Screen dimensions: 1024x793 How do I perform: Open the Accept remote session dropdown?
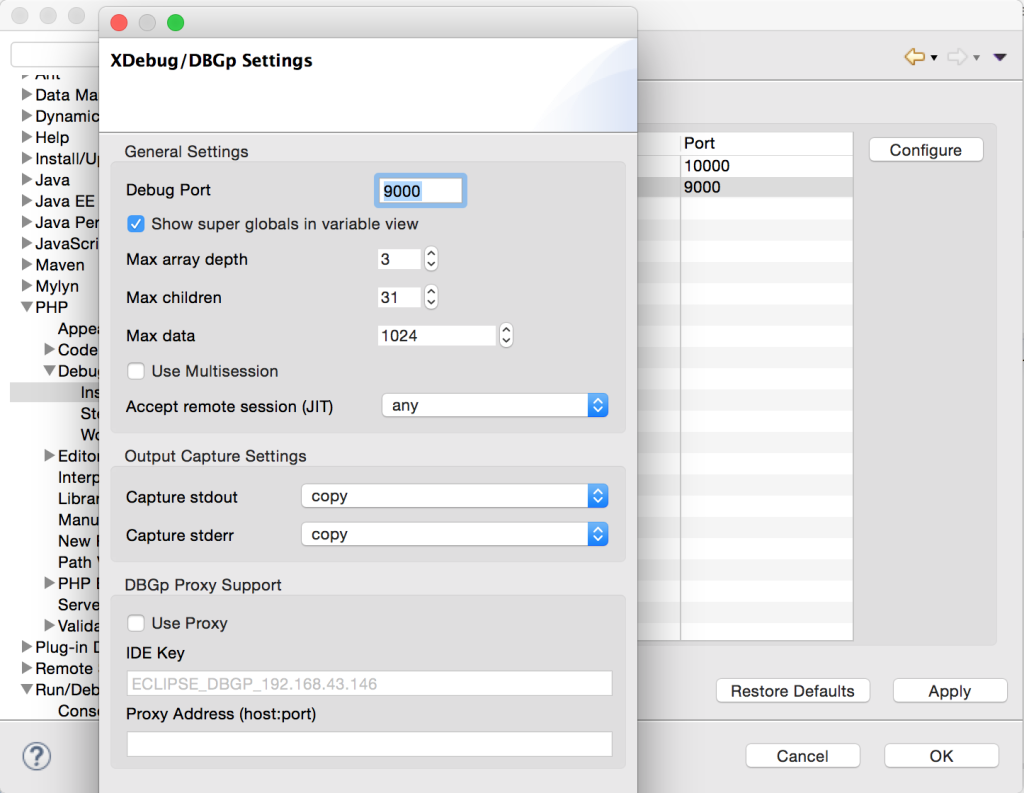(x=495, y=406)
